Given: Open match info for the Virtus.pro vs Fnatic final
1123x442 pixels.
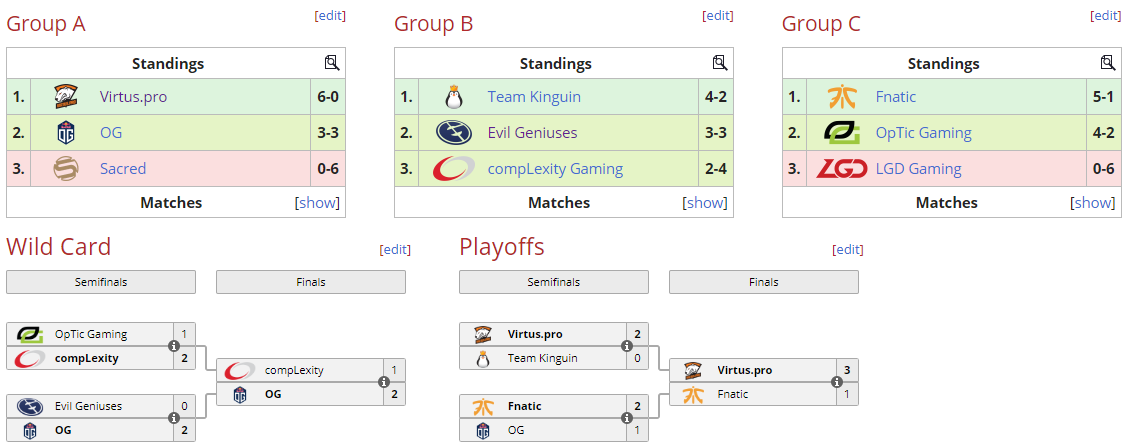Looking at the screenshot, I should pos(836,382).
